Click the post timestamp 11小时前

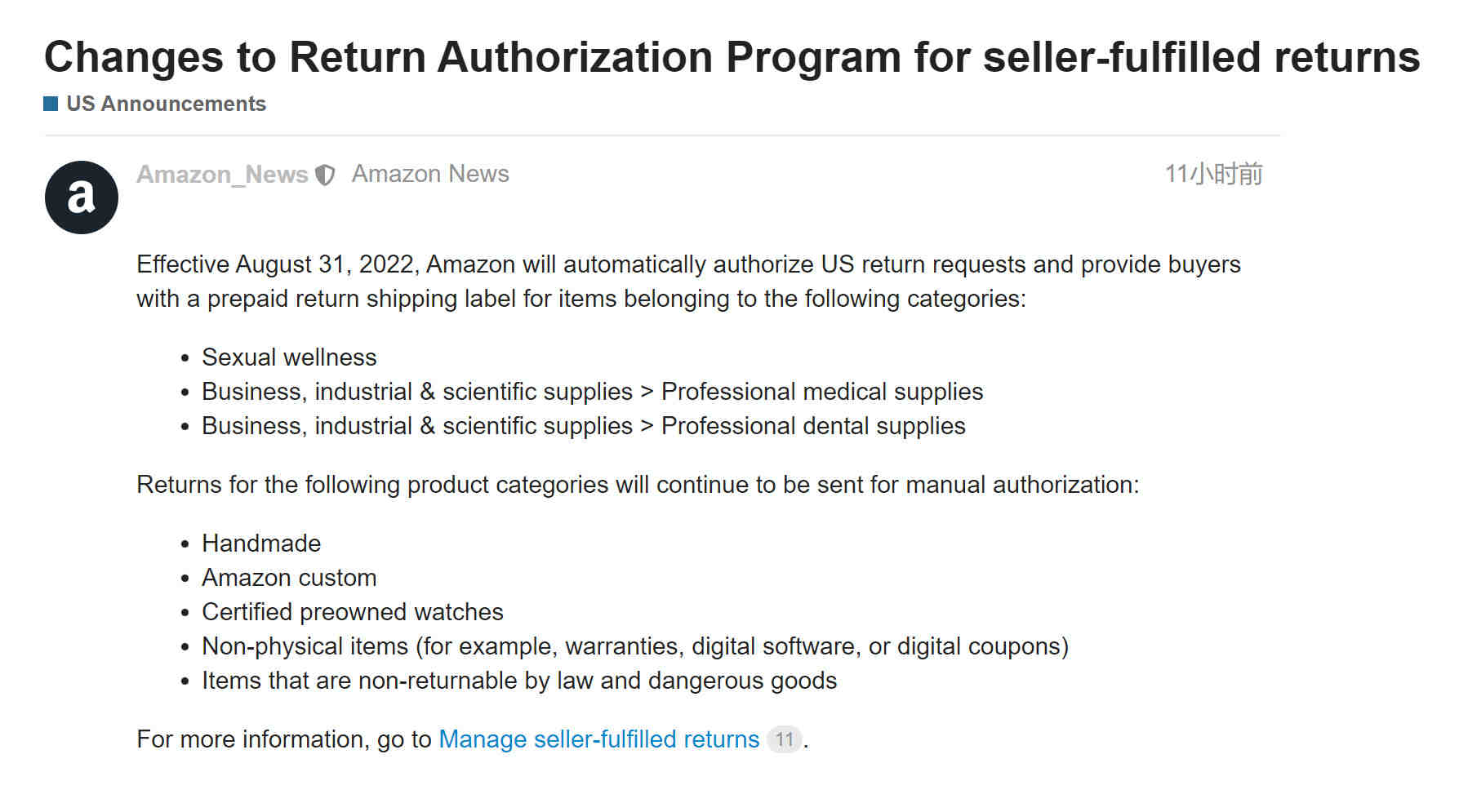[x=1213, y=174]
